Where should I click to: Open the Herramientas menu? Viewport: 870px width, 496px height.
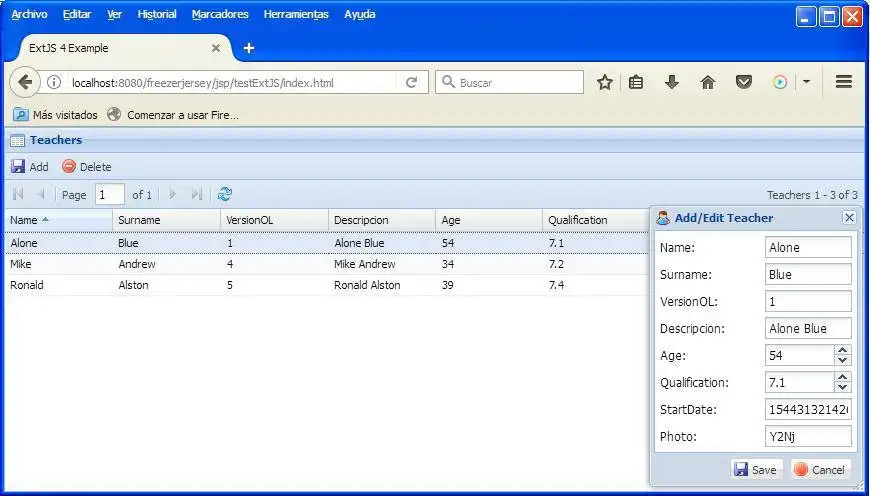coord(296,14)
